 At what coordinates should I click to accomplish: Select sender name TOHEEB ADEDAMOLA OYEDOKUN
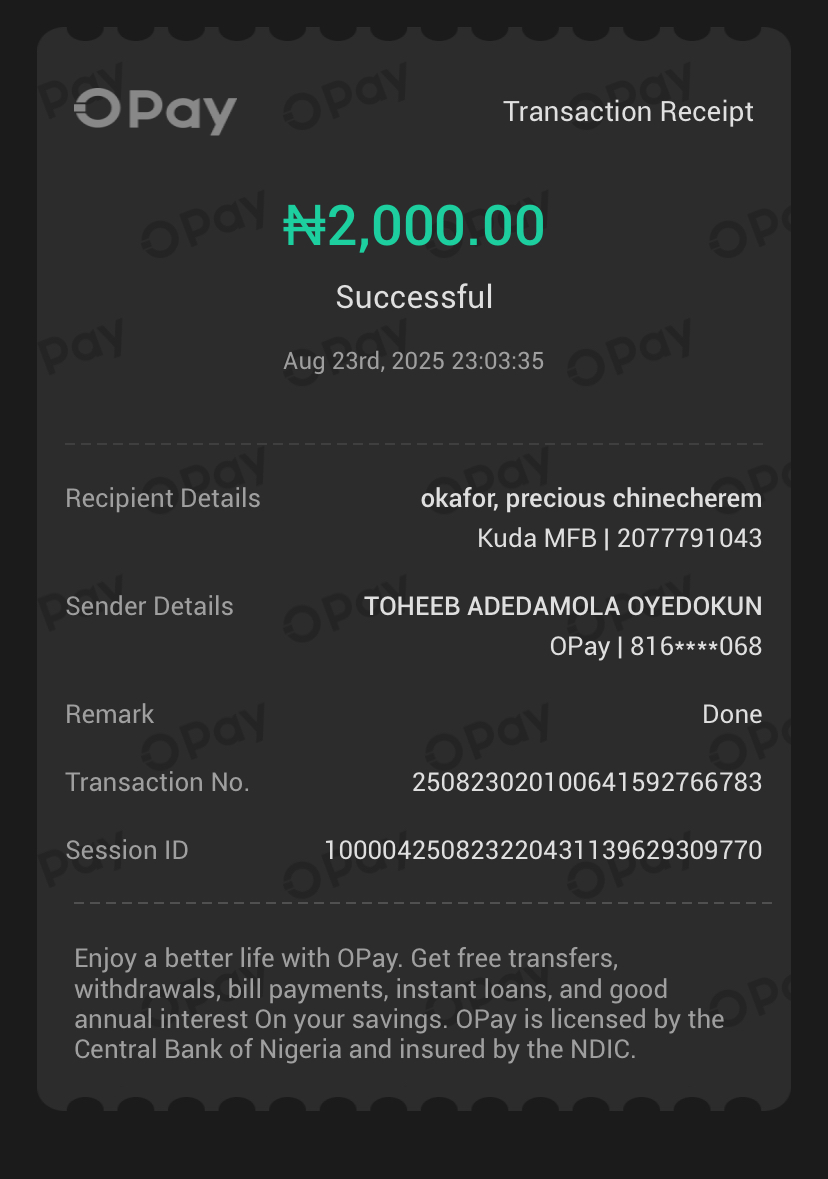pos(563,607)
